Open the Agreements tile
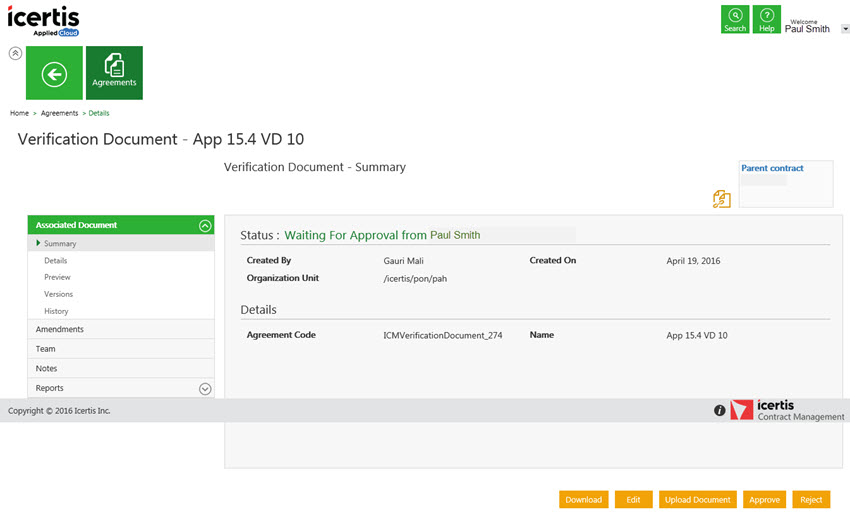The image size is (850, 519). click(114, 73)
